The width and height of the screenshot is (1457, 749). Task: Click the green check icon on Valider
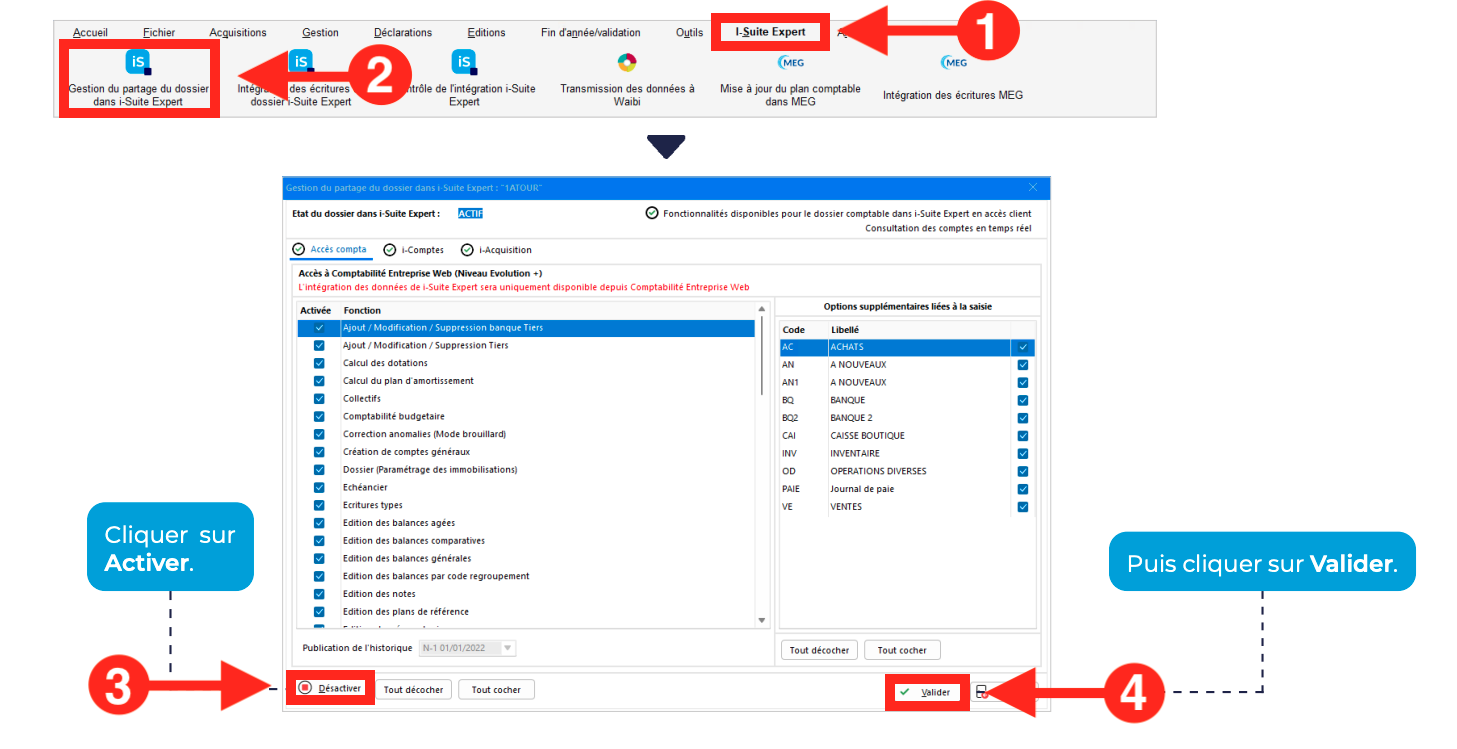[904, 692]
